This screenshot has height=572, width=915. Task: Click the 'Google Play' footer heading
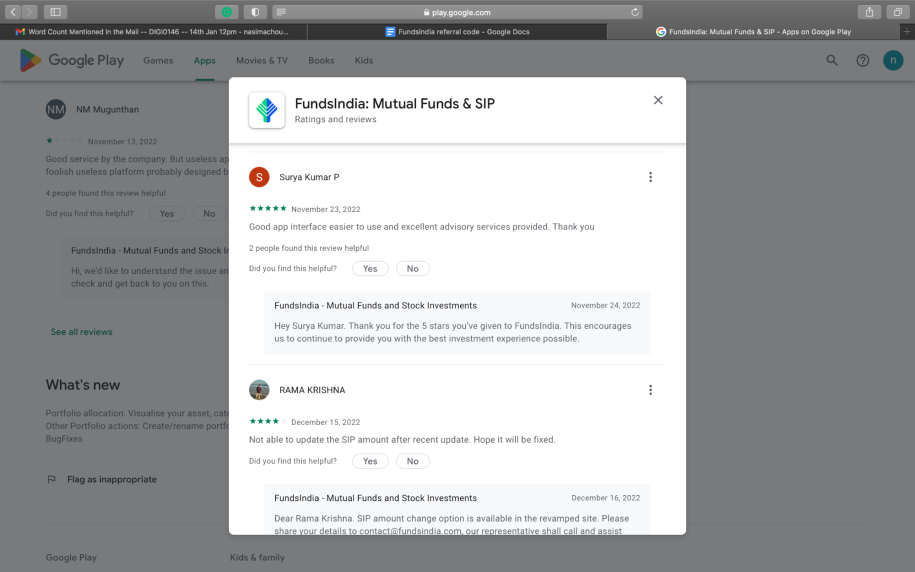point(71,557)
